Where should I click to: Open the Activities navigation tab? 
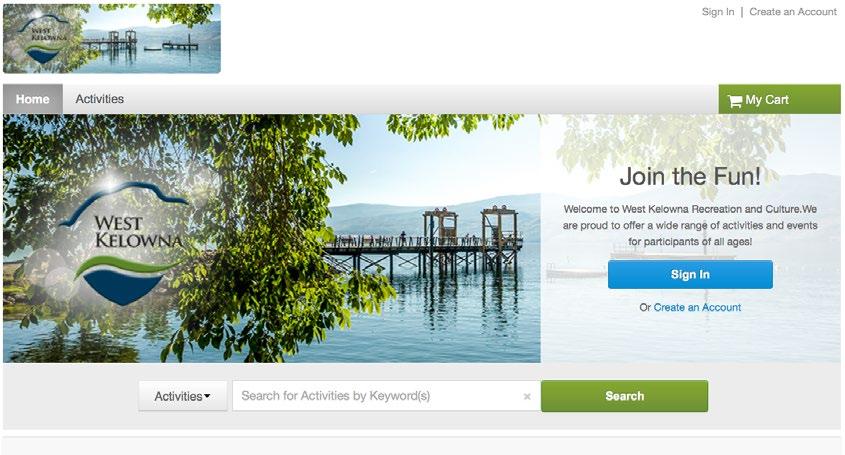[x=100, y=99]
